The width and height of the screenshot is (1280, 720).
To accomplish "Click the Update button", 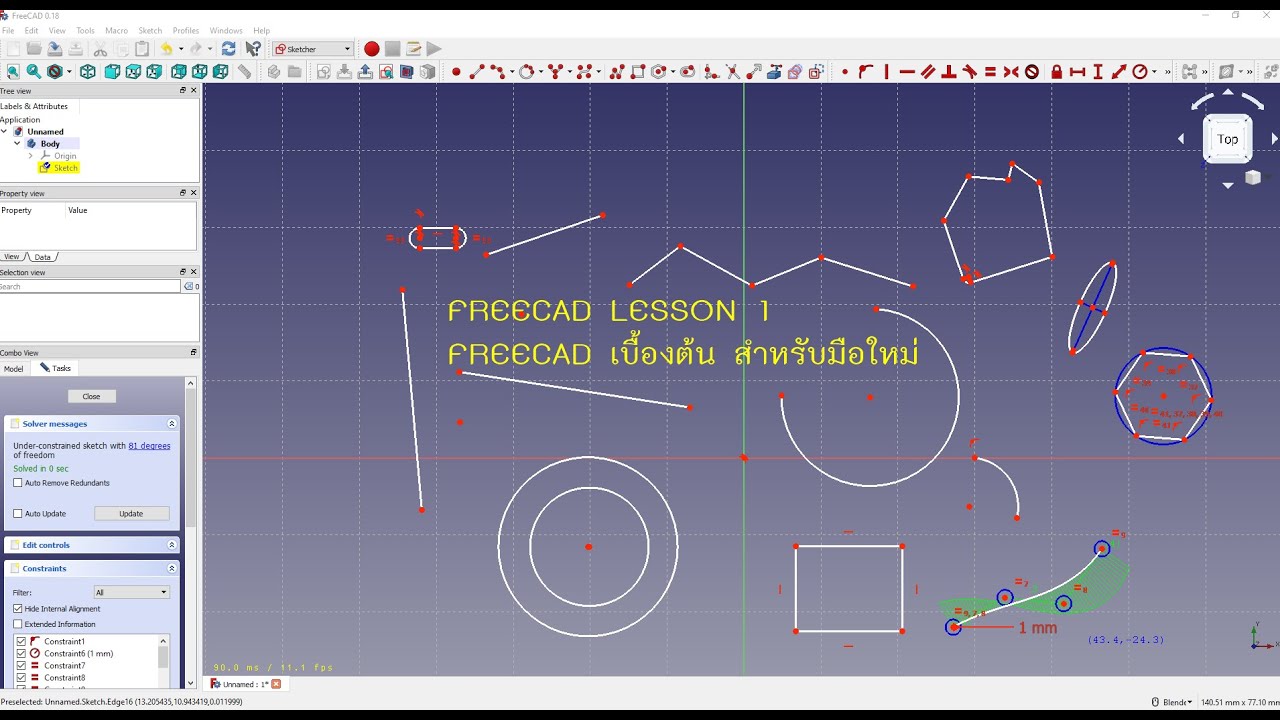I will [131, 514].
